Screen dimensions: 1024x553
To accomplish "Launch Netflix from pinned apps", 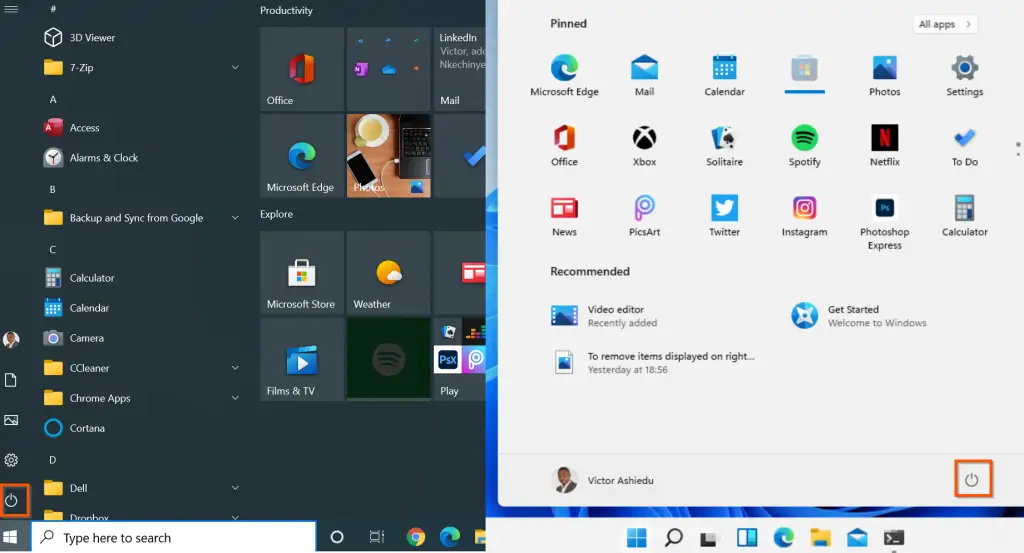I will click(x=884, y=146).
